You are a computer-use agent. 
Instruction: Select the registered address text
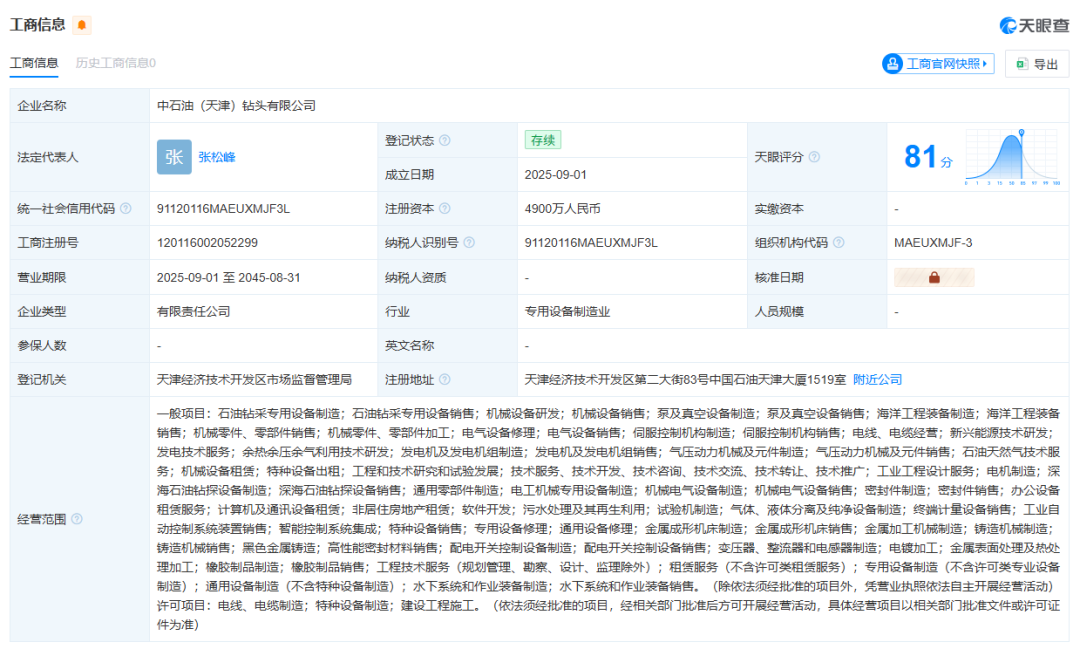(685, 380)
